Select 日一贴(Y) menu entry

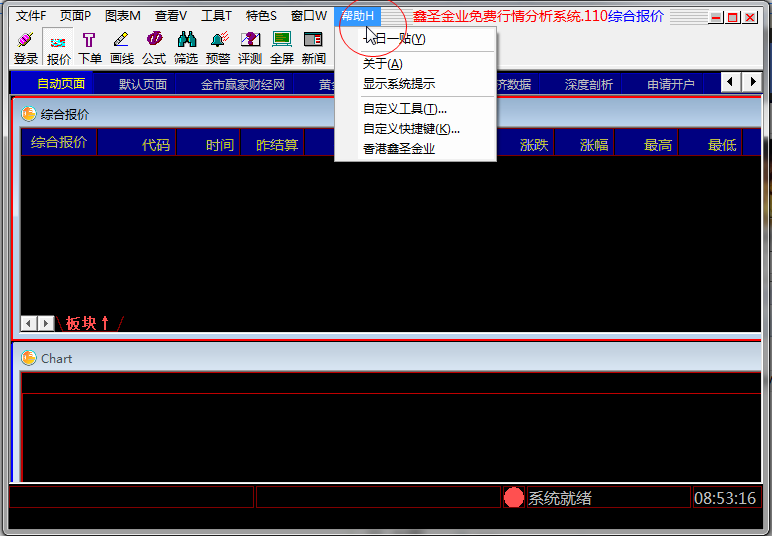(416, 39)
